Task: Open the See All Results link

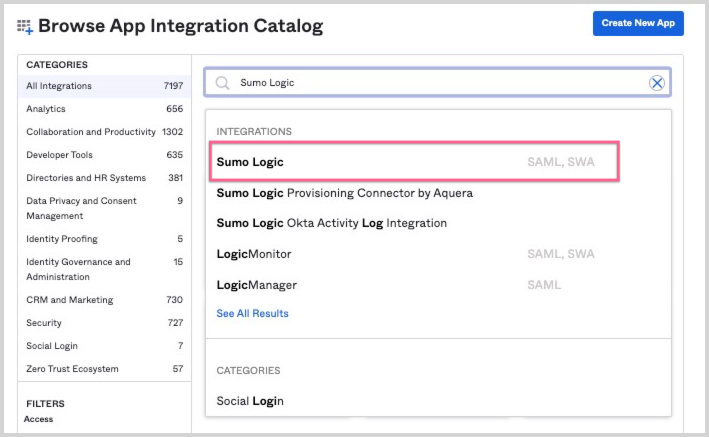Action: click(x=252, y=313)
